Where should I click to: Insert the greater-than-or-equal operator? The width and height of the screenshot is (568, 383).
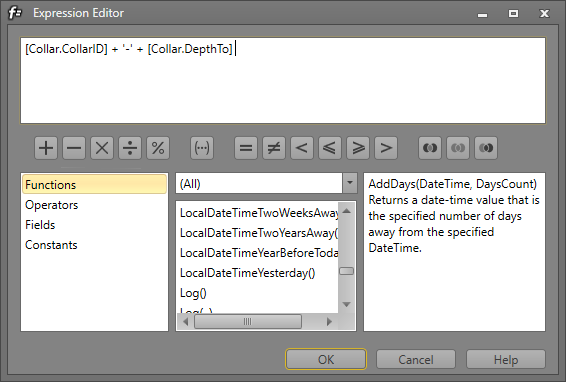[358, 148]
